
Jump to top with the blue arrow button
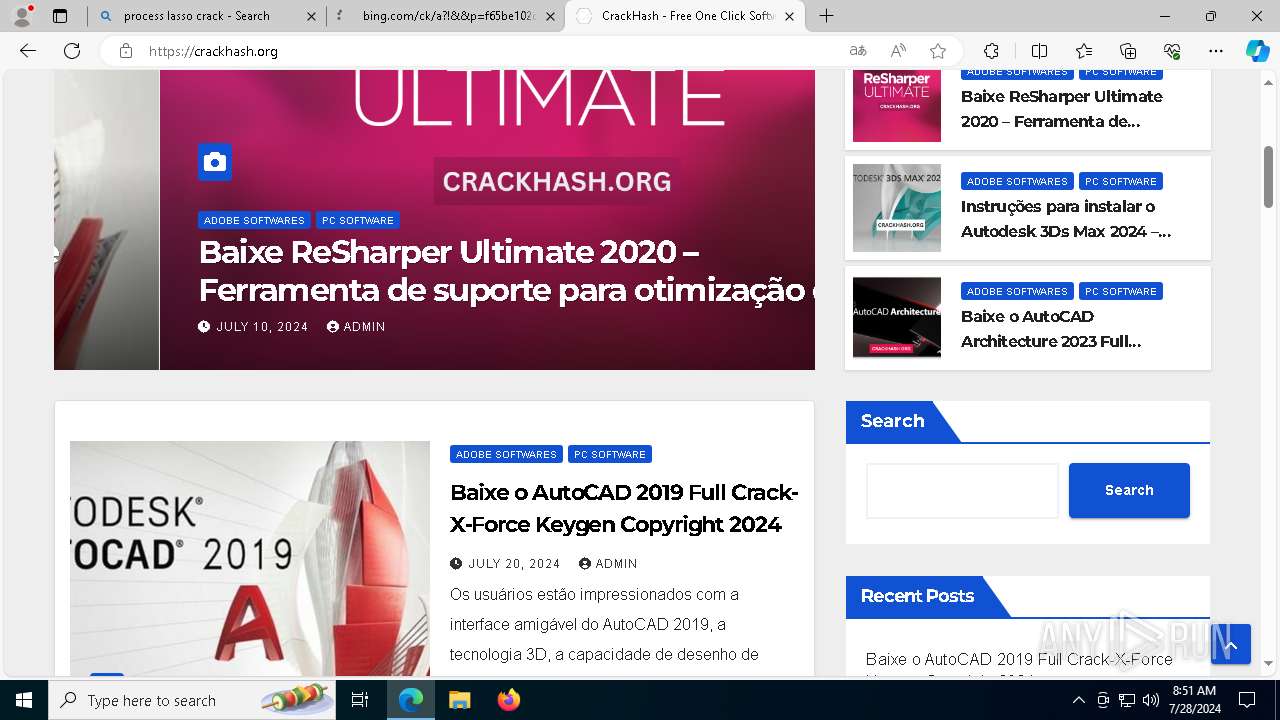point(1231,645)
